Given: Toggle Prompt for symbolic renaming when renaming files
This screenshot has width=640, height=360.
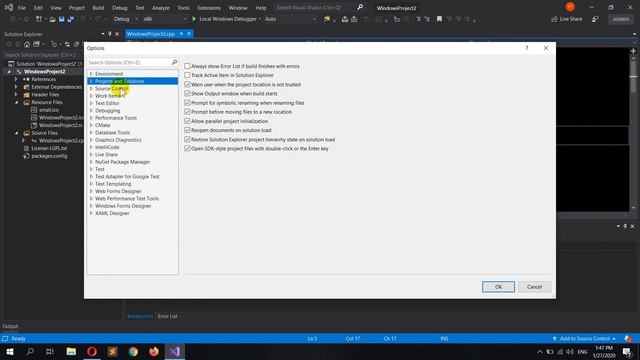Looking at the screenshot, I should pos(187,103).
